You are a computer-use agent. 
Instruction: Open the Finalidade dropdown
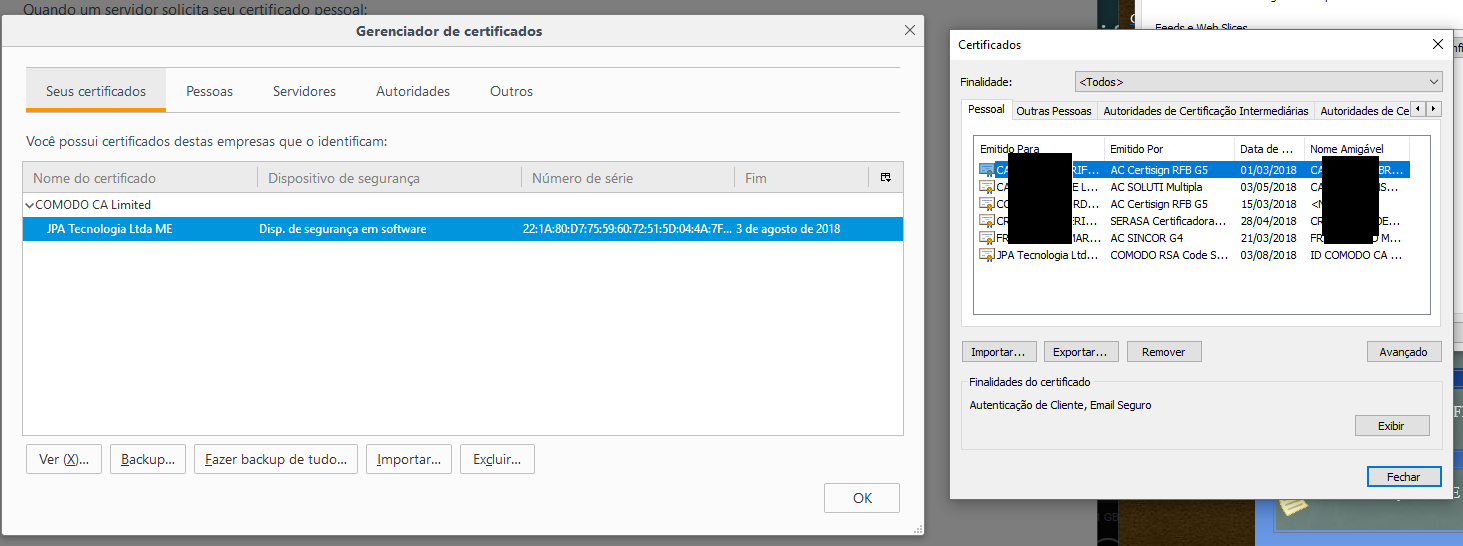tap(1257, 82)
